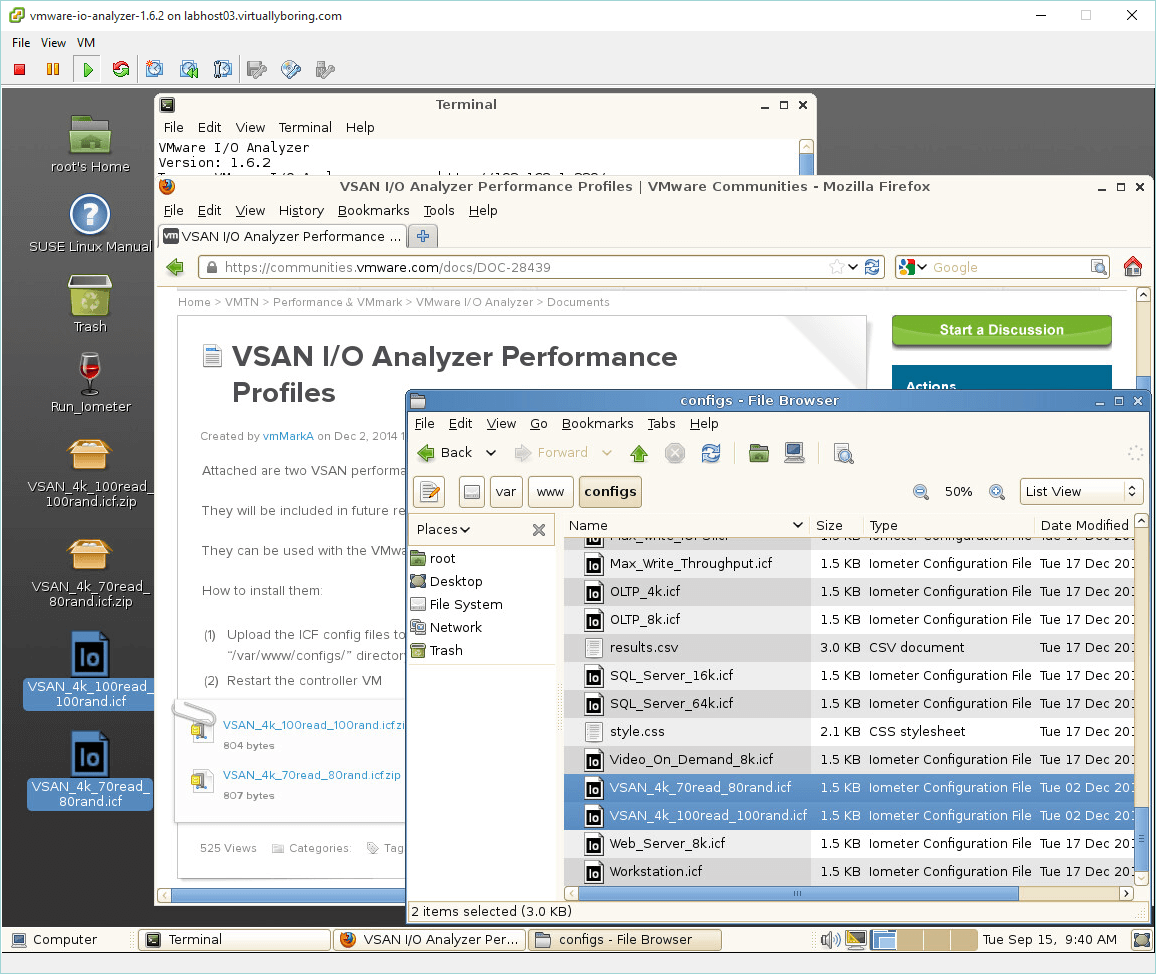Open the List View mode dropdown

[1082, 491]
